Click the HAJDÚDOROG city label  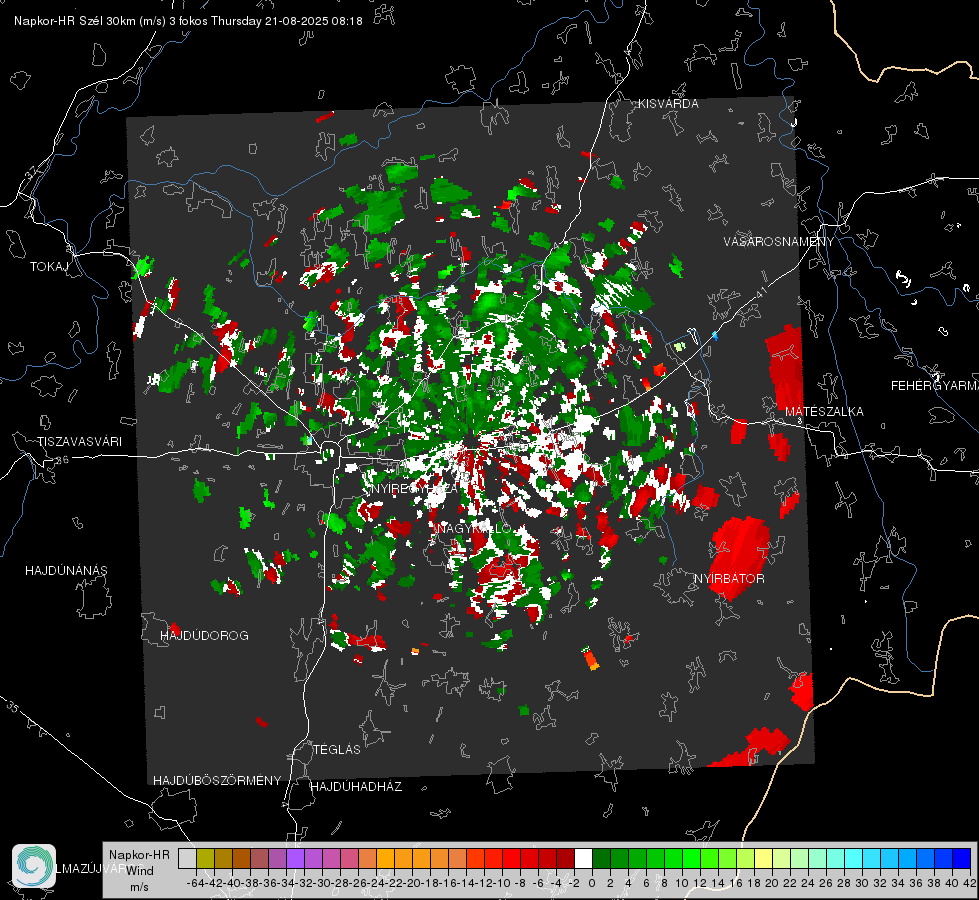(204, 635)
